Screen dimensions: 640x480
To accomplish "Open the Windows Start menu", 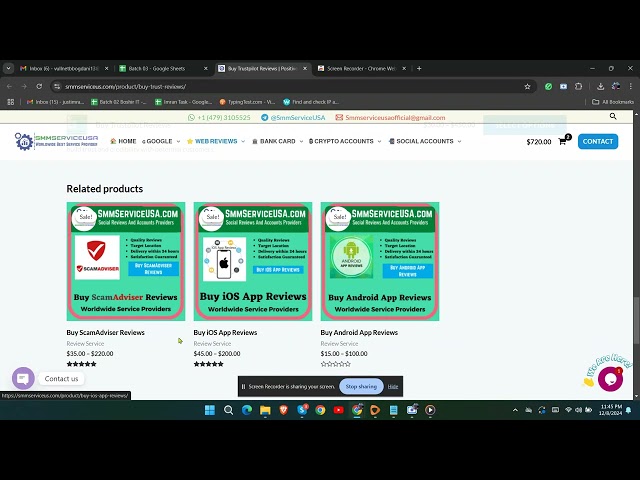I will pyautogui.click(x=210, y=410).
